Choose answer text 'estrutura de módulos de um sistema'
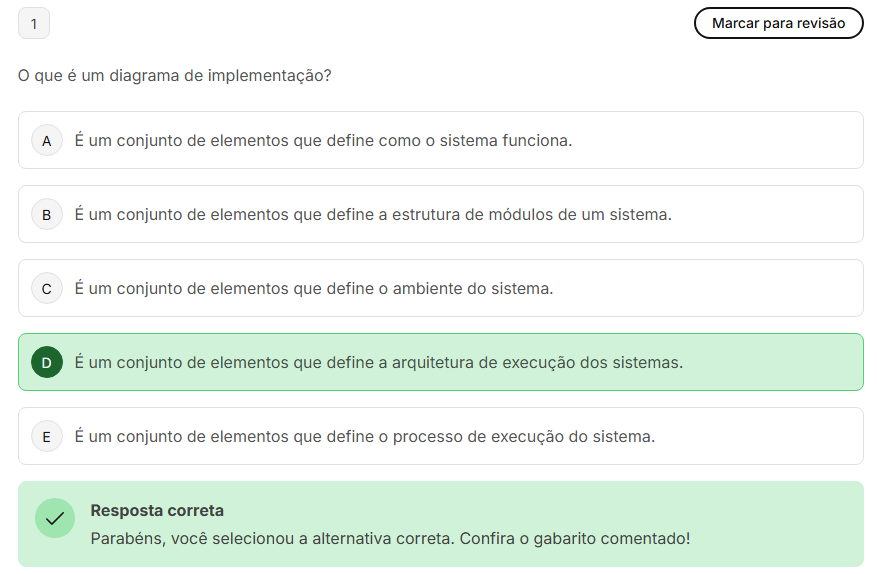Screen dimensions: 877x574 click(x=531, y=214)
